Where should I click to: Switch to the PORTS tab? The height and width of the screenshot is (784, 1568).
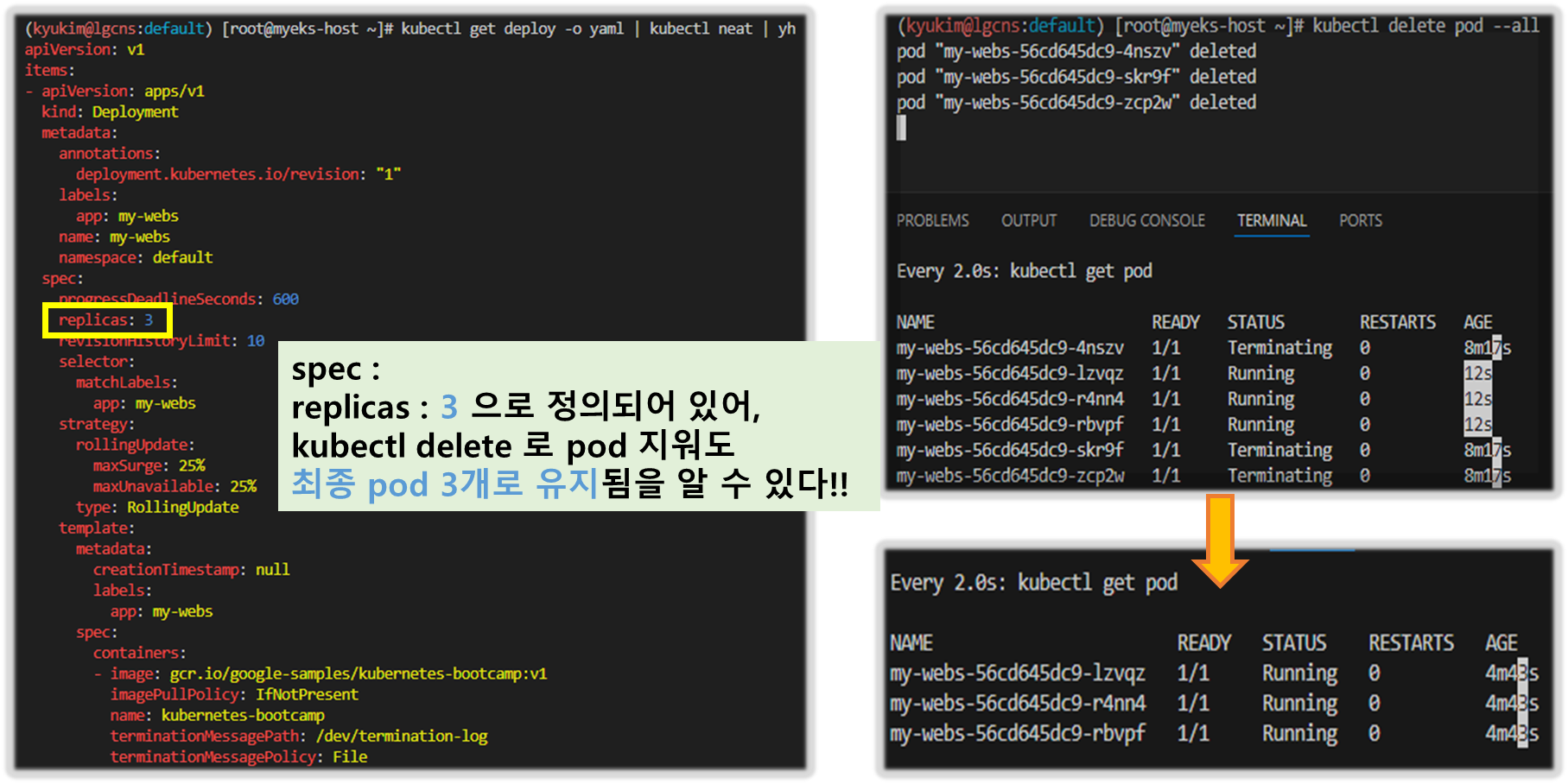click(1361, 221)
